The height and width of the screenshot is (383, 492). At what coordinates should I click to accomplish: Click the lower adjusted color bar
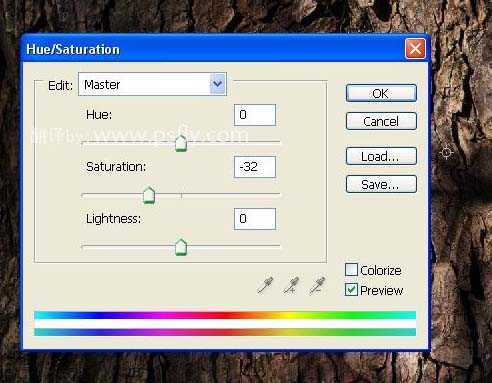coord(225,332)
